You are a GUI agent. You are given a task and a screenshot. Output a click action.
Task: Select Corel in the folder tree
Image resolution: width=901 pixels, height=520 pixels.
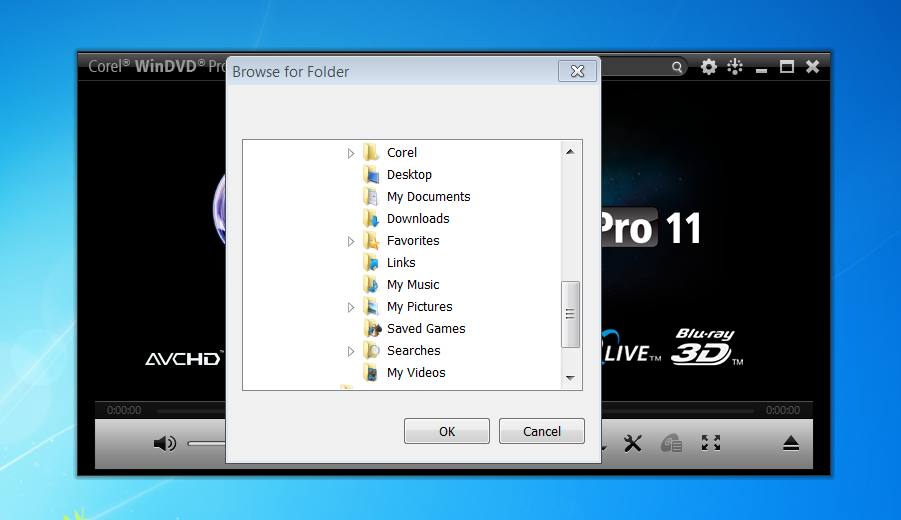(402, 153)
